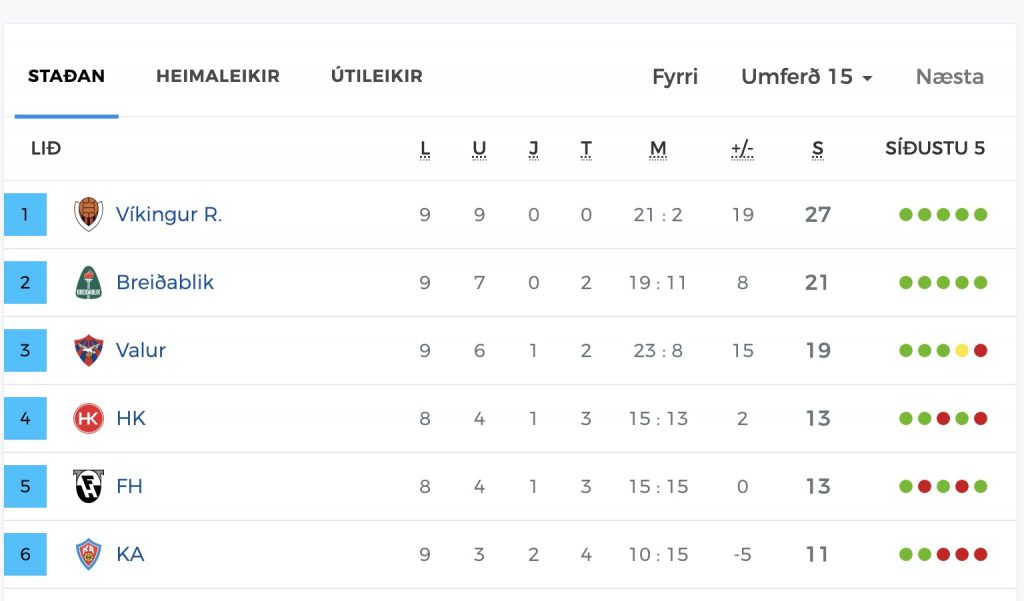Open the Breiðablik team link
Screen dimensions: 1024x601
point(165,282)
